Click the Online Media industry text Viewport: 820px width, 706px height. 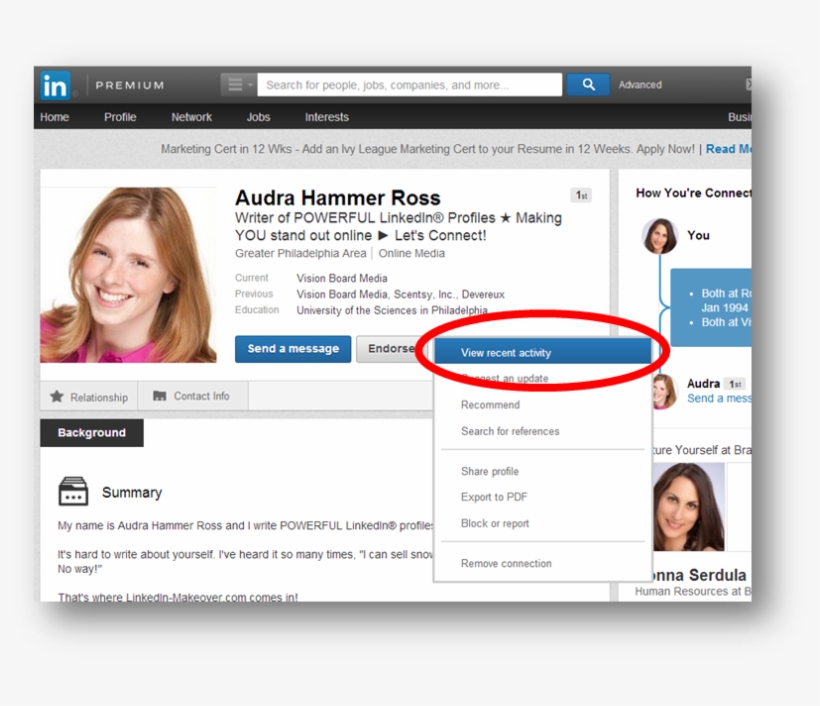412,254
